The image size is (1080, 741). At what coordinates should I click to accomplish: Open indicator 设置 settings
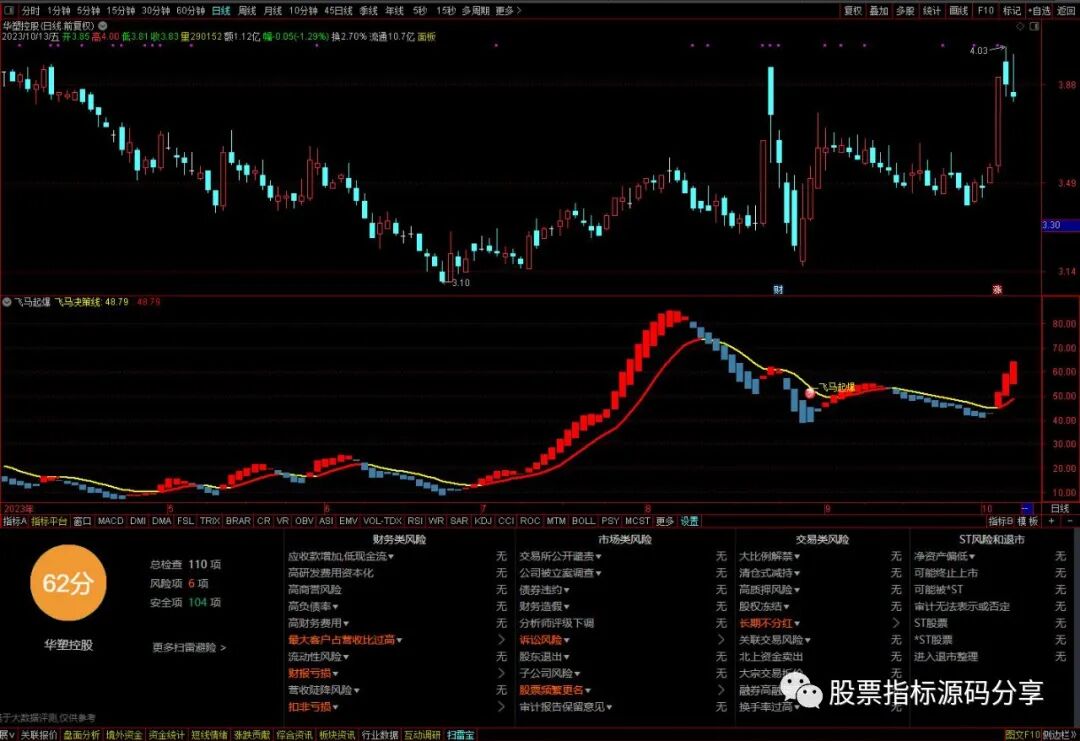click(x=689, y=521)
